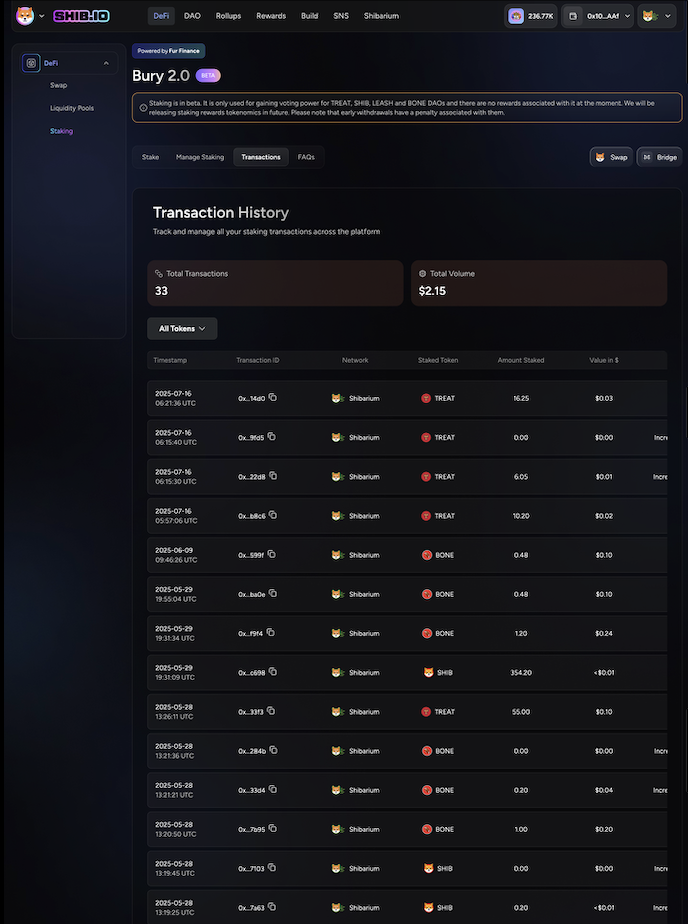Copy transaction ID 0x..9fd5

272,437
